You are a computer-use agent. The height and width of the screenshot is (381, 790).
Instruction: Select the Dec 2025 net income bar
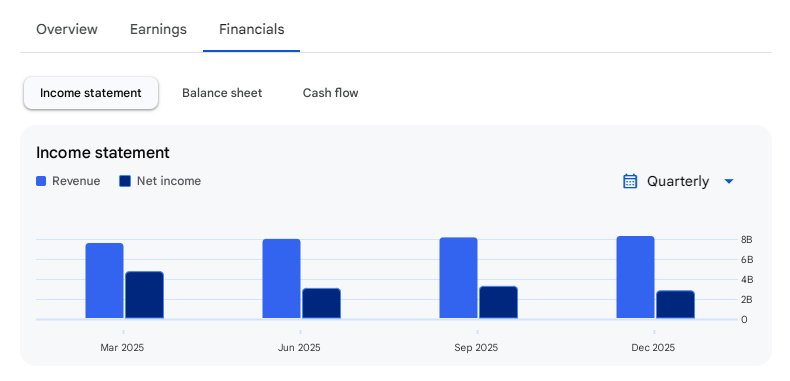click(676, 304)
